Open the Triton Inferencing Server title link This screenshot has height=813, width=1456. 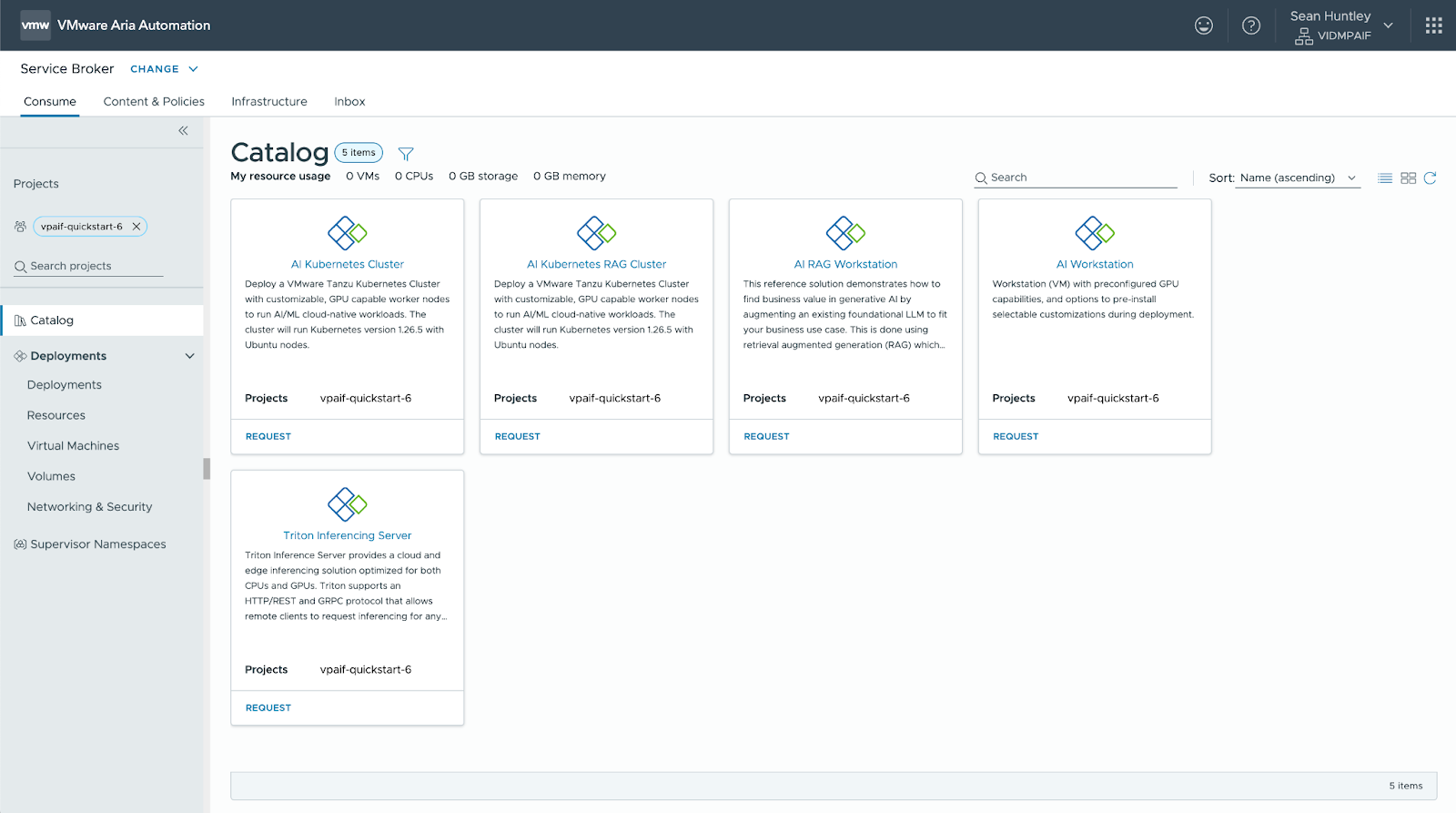(x=347, y=535)
